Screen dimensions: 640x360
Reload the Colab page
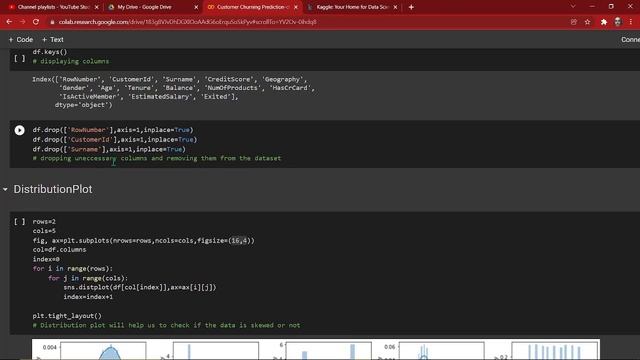tap(36, 22)
